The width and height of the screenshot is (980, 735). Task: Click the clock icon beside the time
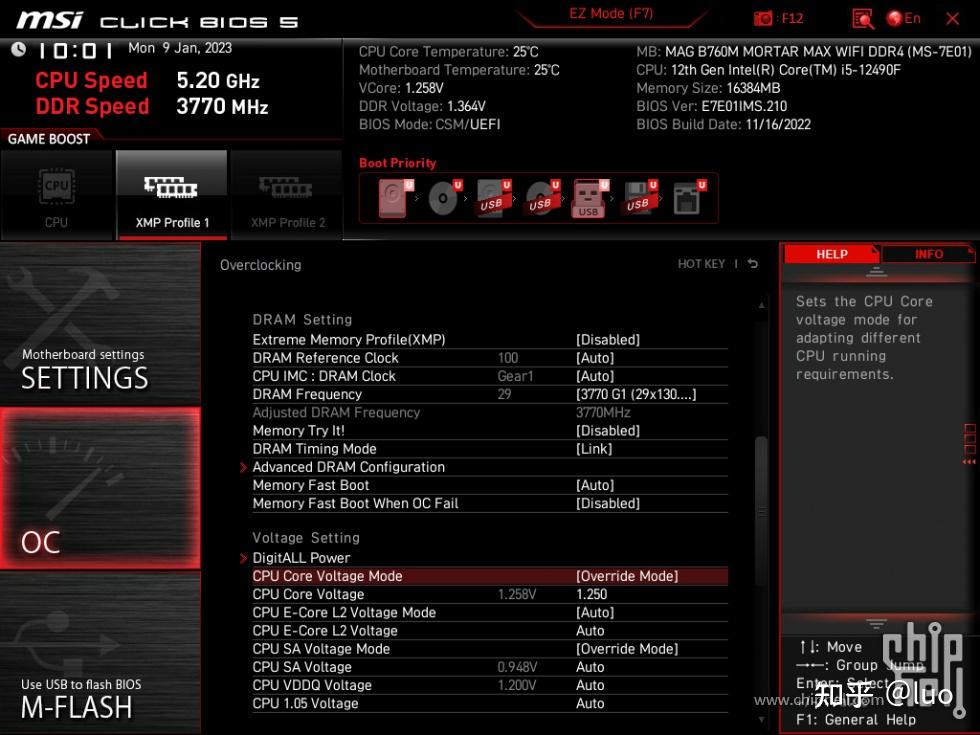19,49
